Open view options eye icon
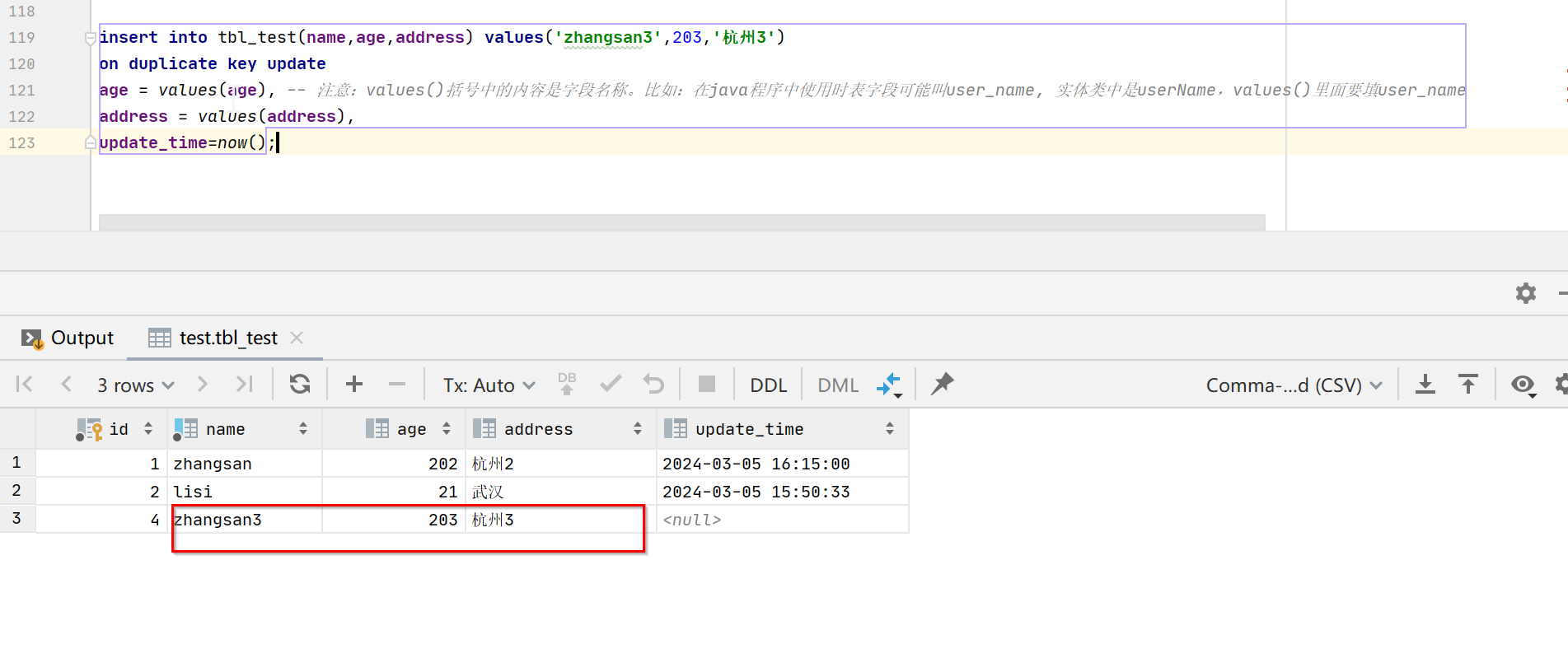The height and width of the screenshot is (658, 1568). coord(1524,385)
